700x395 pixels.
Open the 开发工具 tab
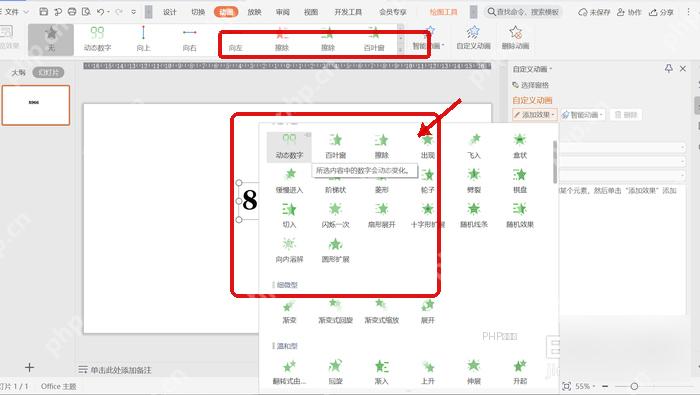[x=348, y=12]
